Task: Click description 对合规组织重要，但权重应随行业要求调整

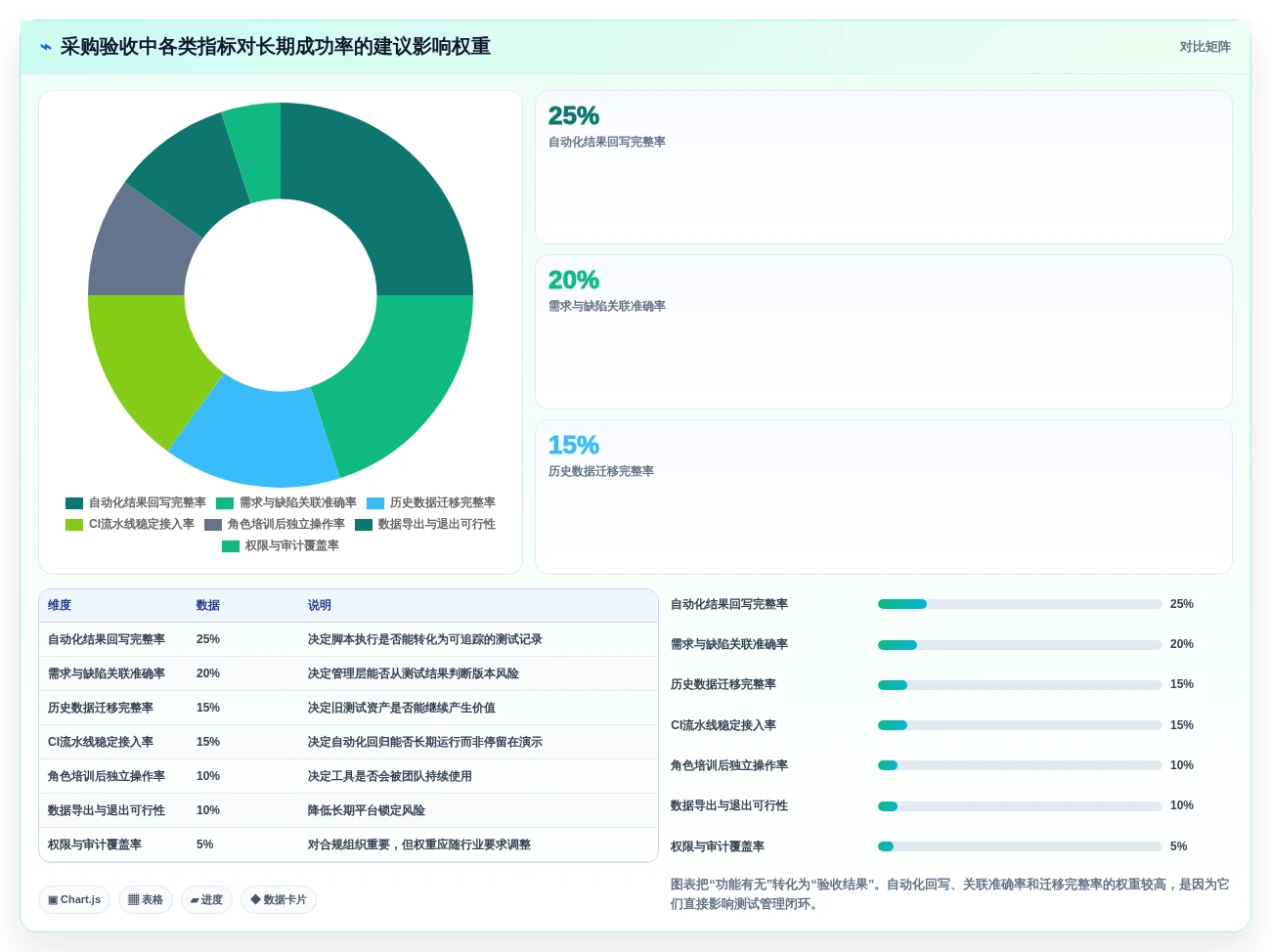Action: (419, 844)
